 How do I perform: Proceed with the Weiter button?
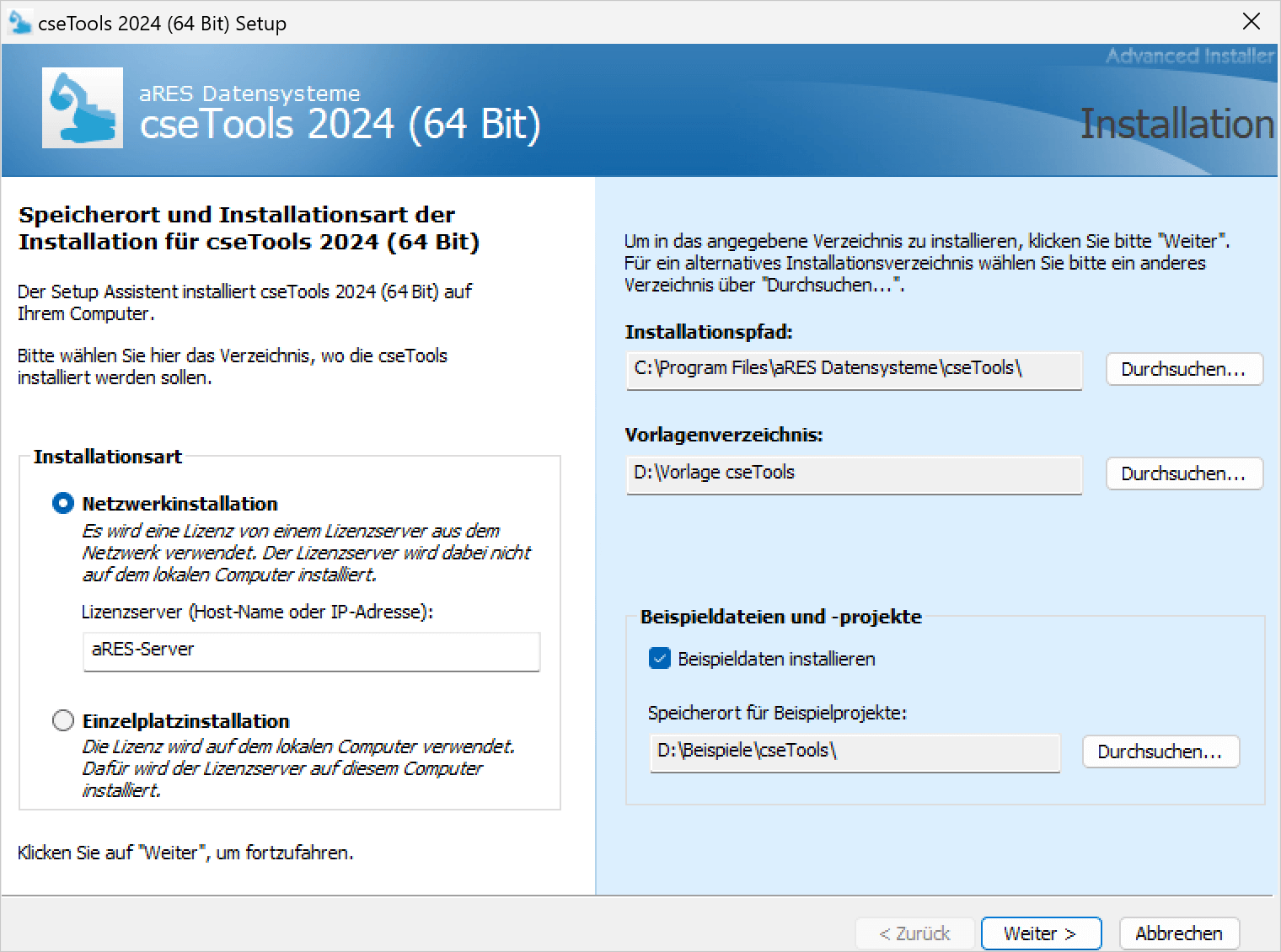pos(1041,933)
